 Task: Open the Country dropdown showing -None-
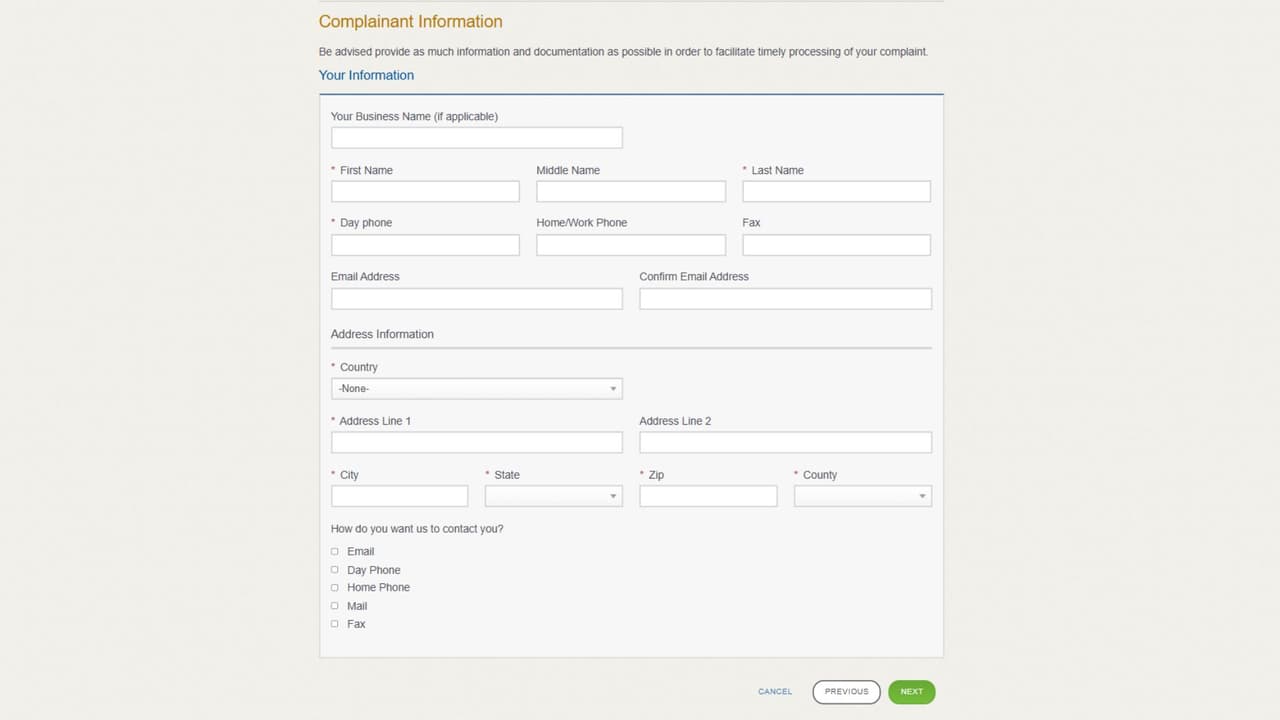tap(476, 388)
